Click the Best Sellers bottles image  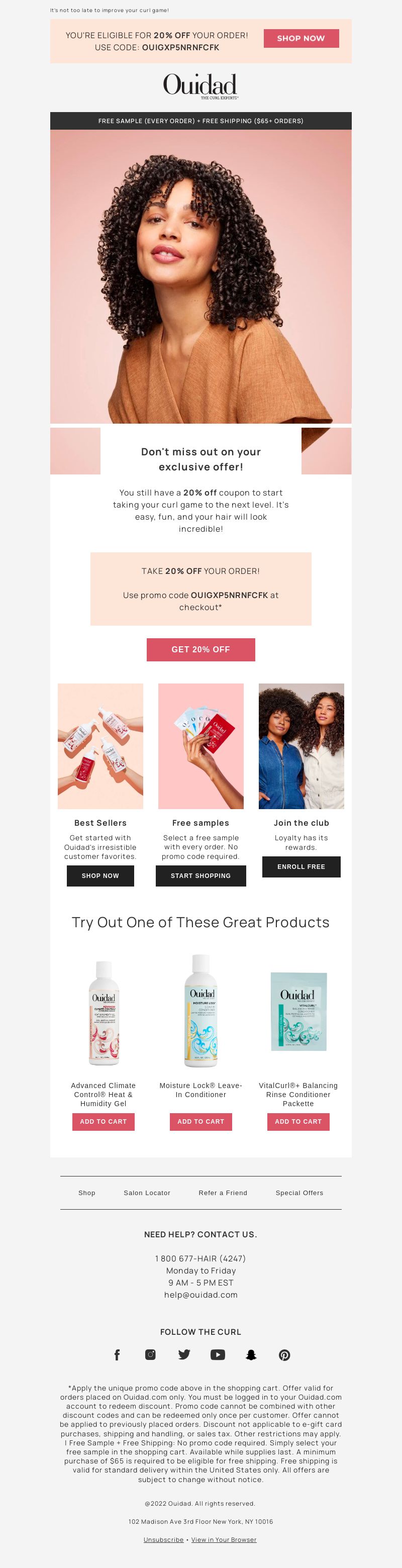pyautogui.click(x=100, y=746)
